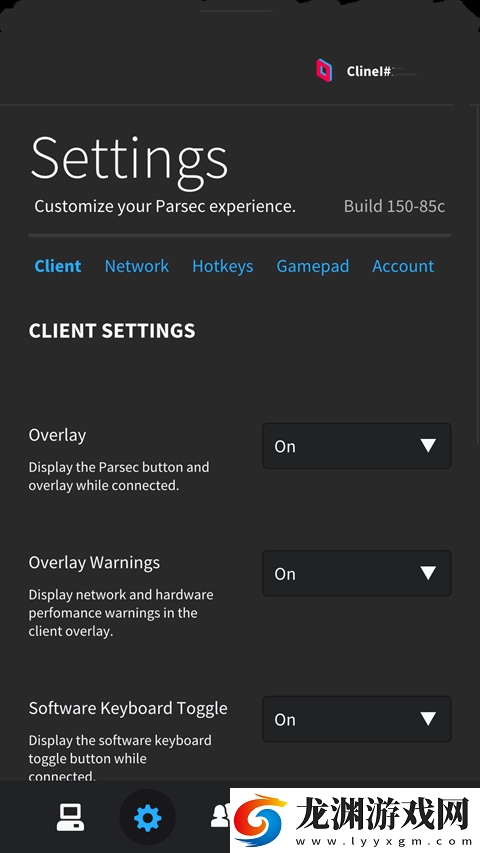Click the large Settings heading

click(x=130, y=160)
